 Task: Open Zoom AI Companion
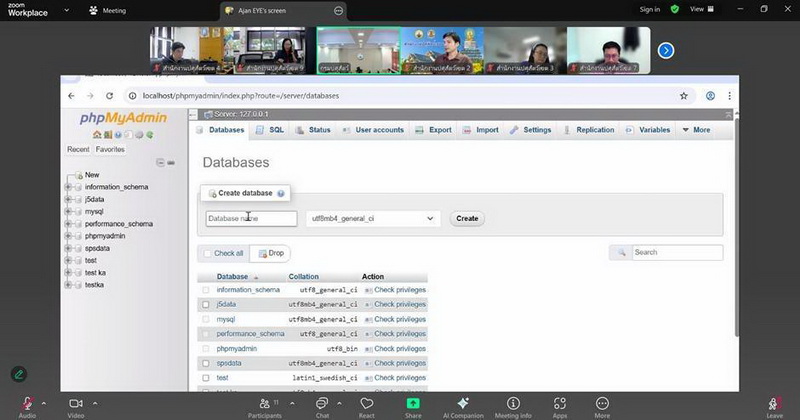click(x=463, y=408)
